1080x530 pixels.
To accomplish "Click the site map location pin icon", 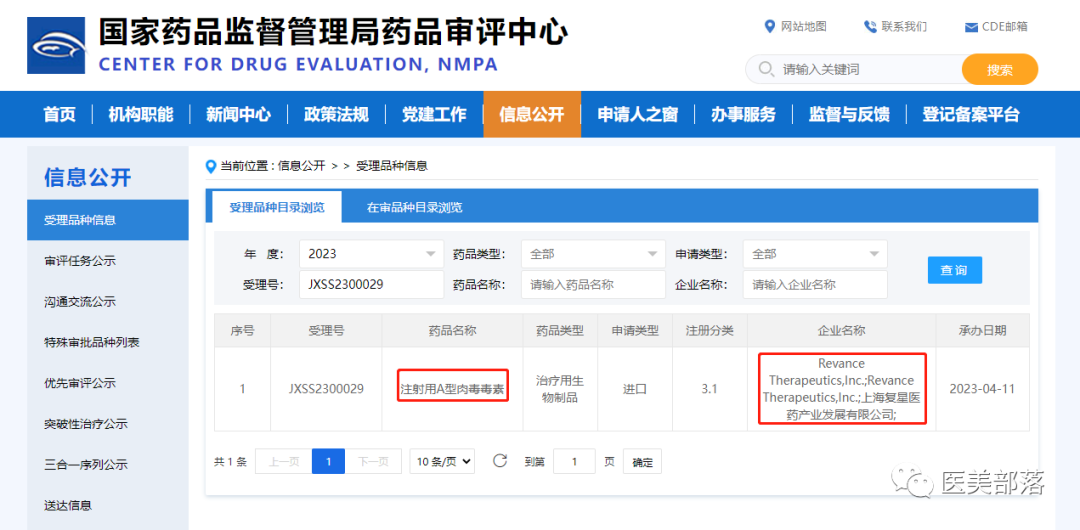I will 770,27.
